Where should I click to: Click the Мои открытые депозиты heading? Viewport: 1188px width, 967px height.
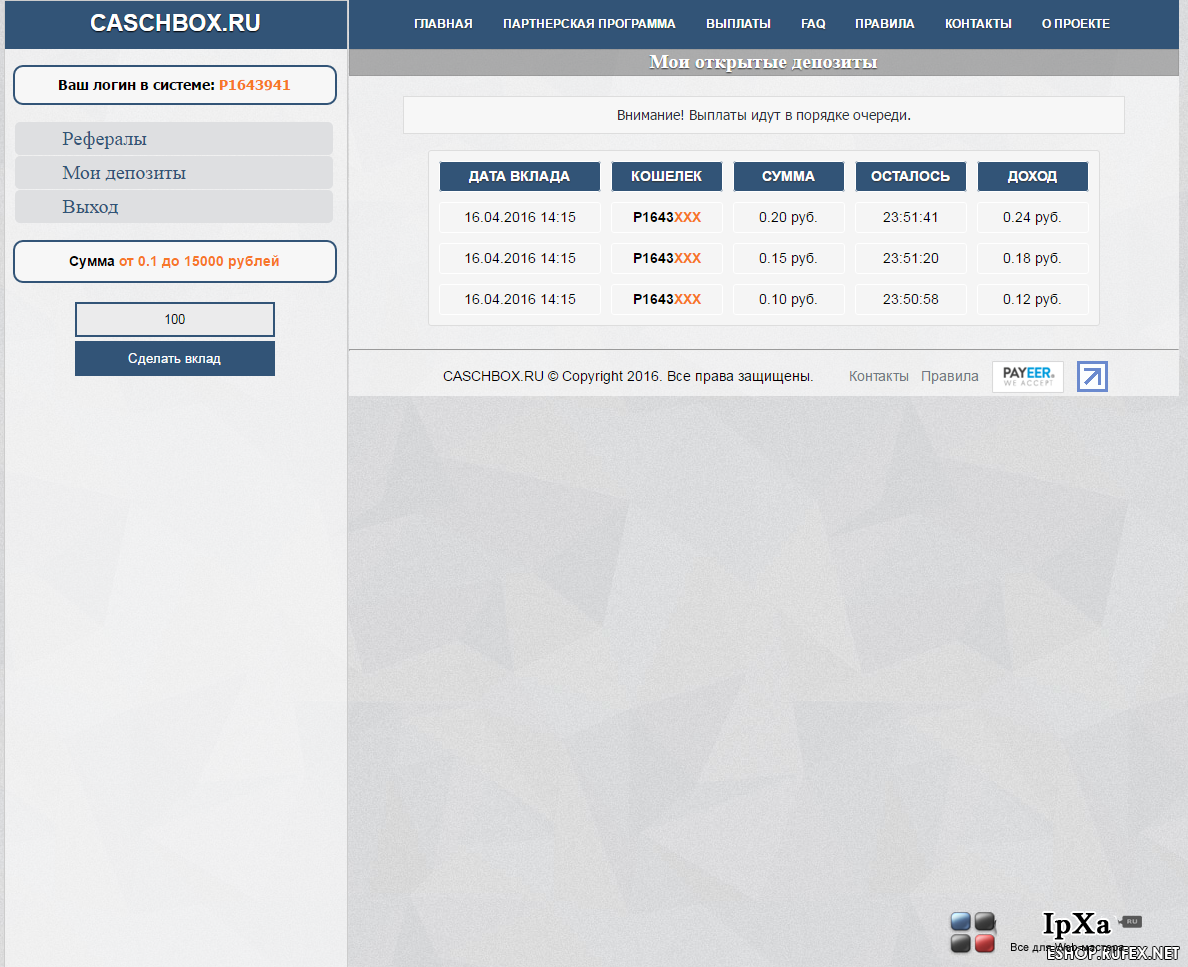click(x=764, y=62)
